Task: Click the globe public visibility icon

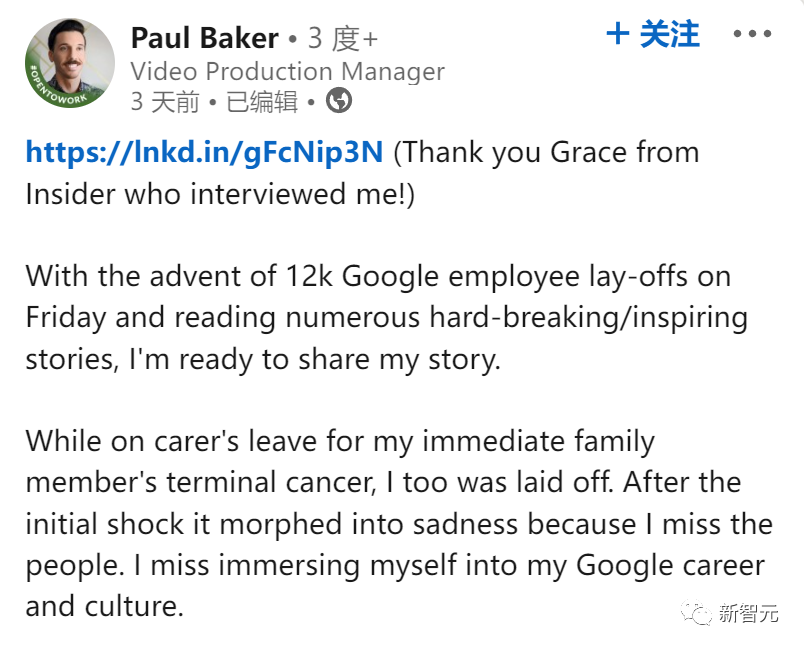Action: point(339,100)
